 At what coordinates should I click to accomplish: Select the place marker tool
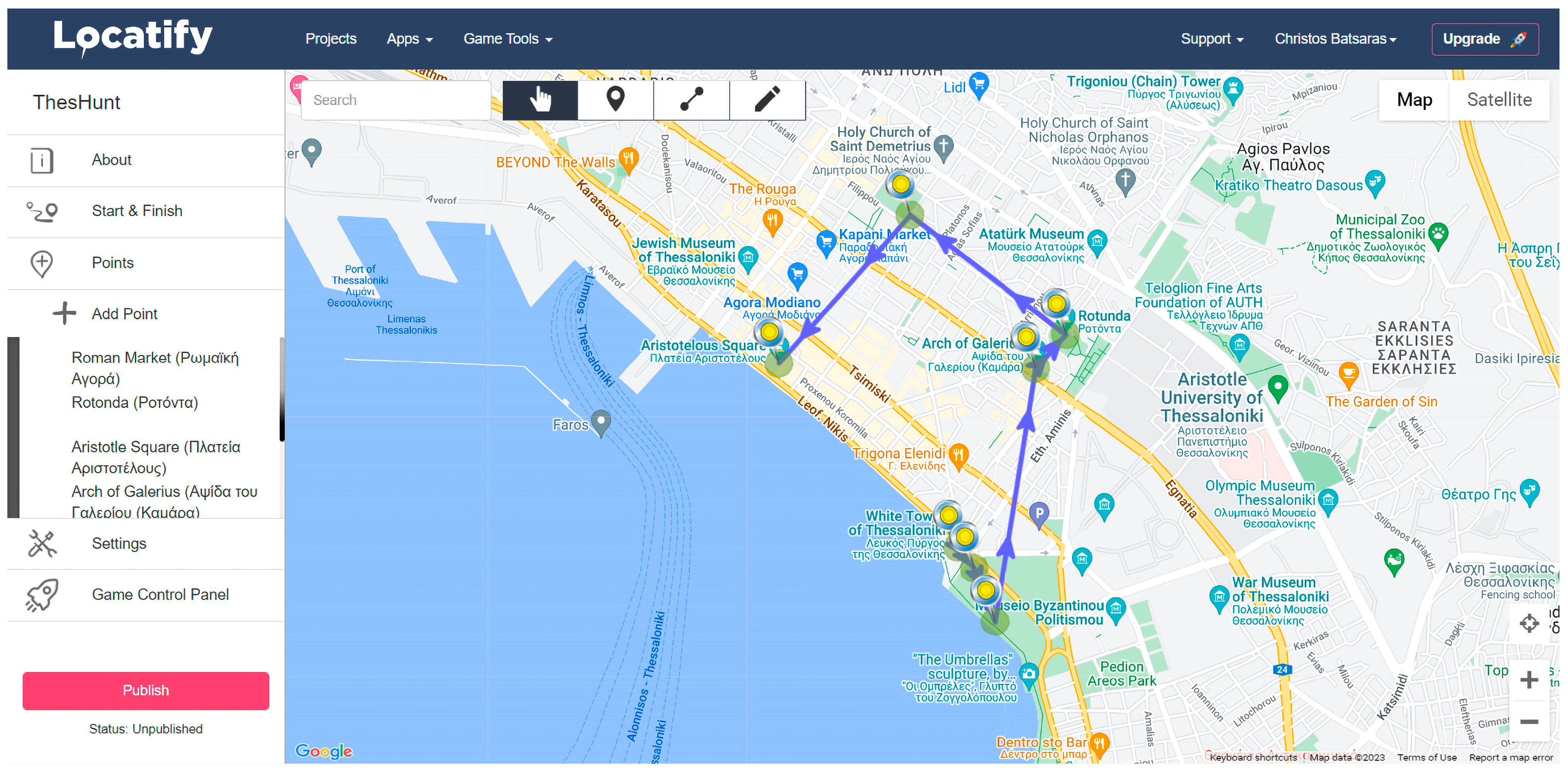point(615,100)
